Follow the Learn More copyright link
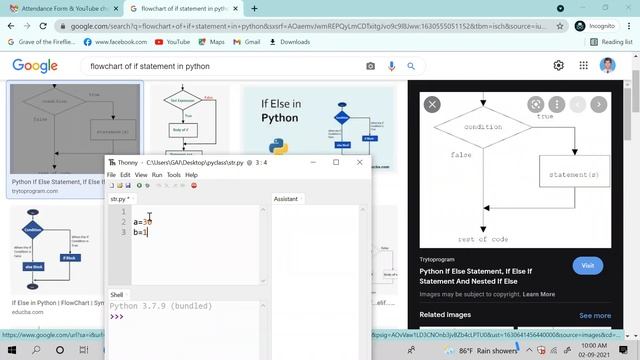Image resolution: width=640 pixels, height=360 pixels. tap(539, 294)
